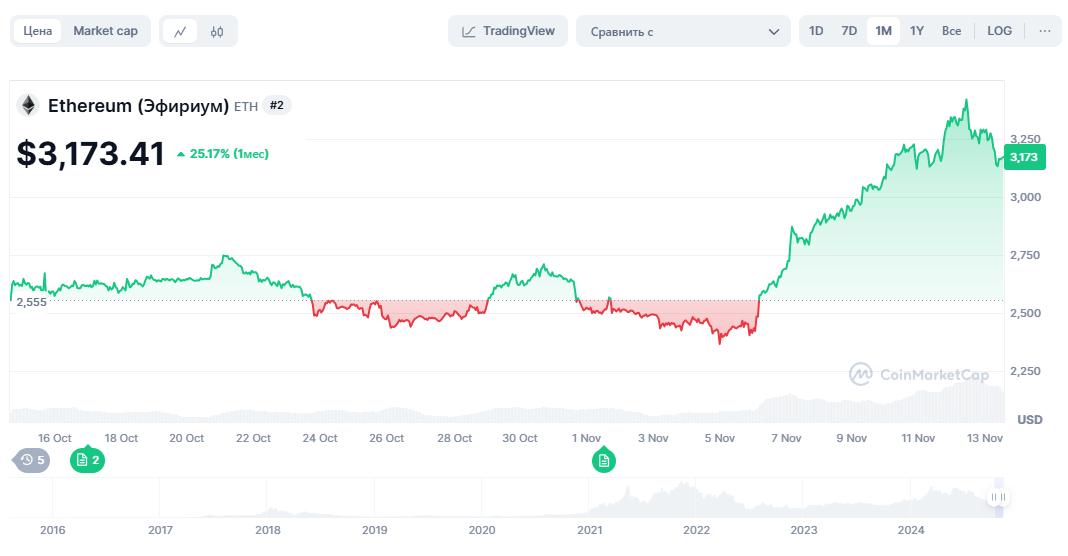Viewport: 1068px width, 556px height.
Task: Click the 20 Oct axis label
Action: [187, 438]
